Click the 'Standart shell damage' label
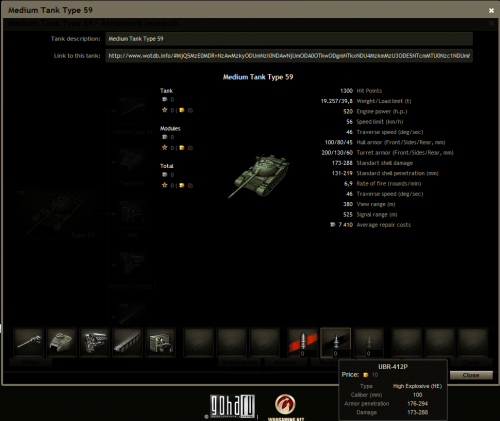500x421 pixels. [x=385, y=163]
